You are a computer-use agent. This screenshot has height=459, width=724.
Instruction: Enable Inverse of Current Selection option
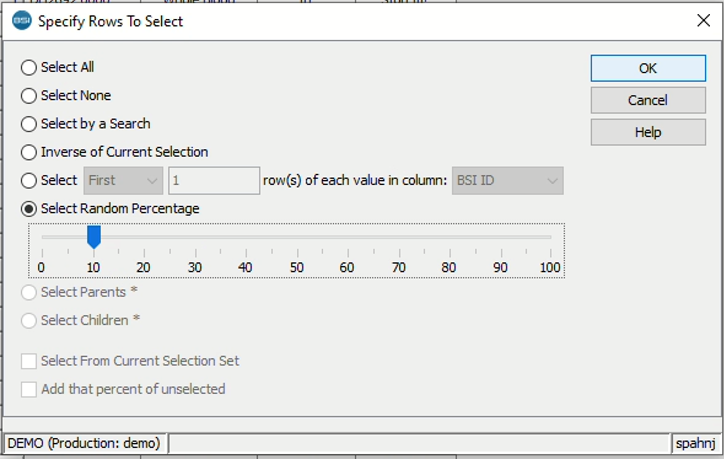(29, 152)
